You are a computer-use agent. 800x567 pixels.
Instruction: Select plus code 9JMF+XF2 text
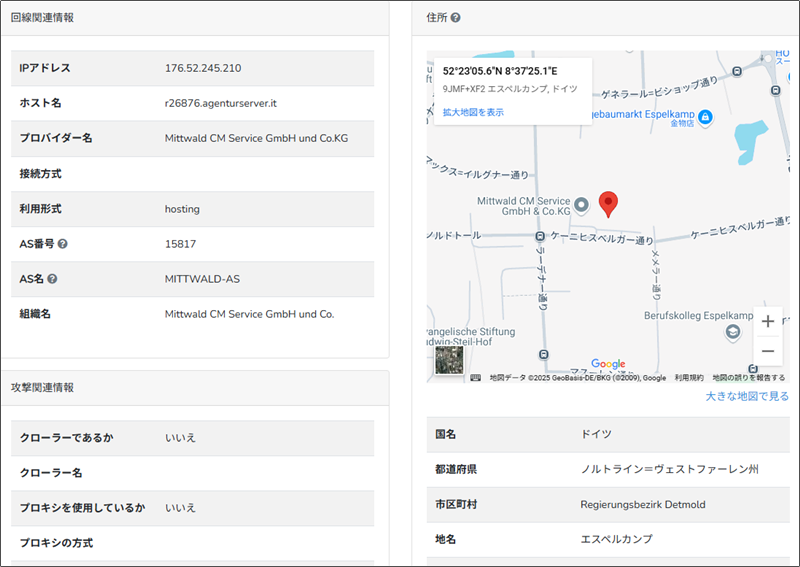(x=464, y=89)
